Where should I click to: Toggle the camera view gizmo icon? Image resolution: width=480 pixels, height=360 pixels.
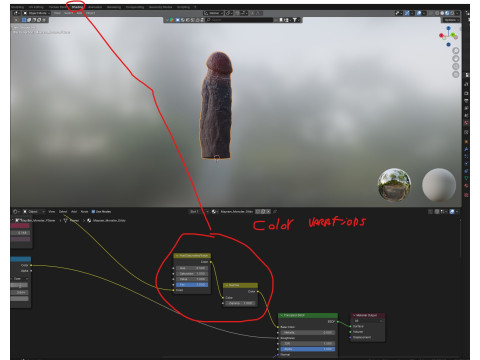tap(456, 67)
